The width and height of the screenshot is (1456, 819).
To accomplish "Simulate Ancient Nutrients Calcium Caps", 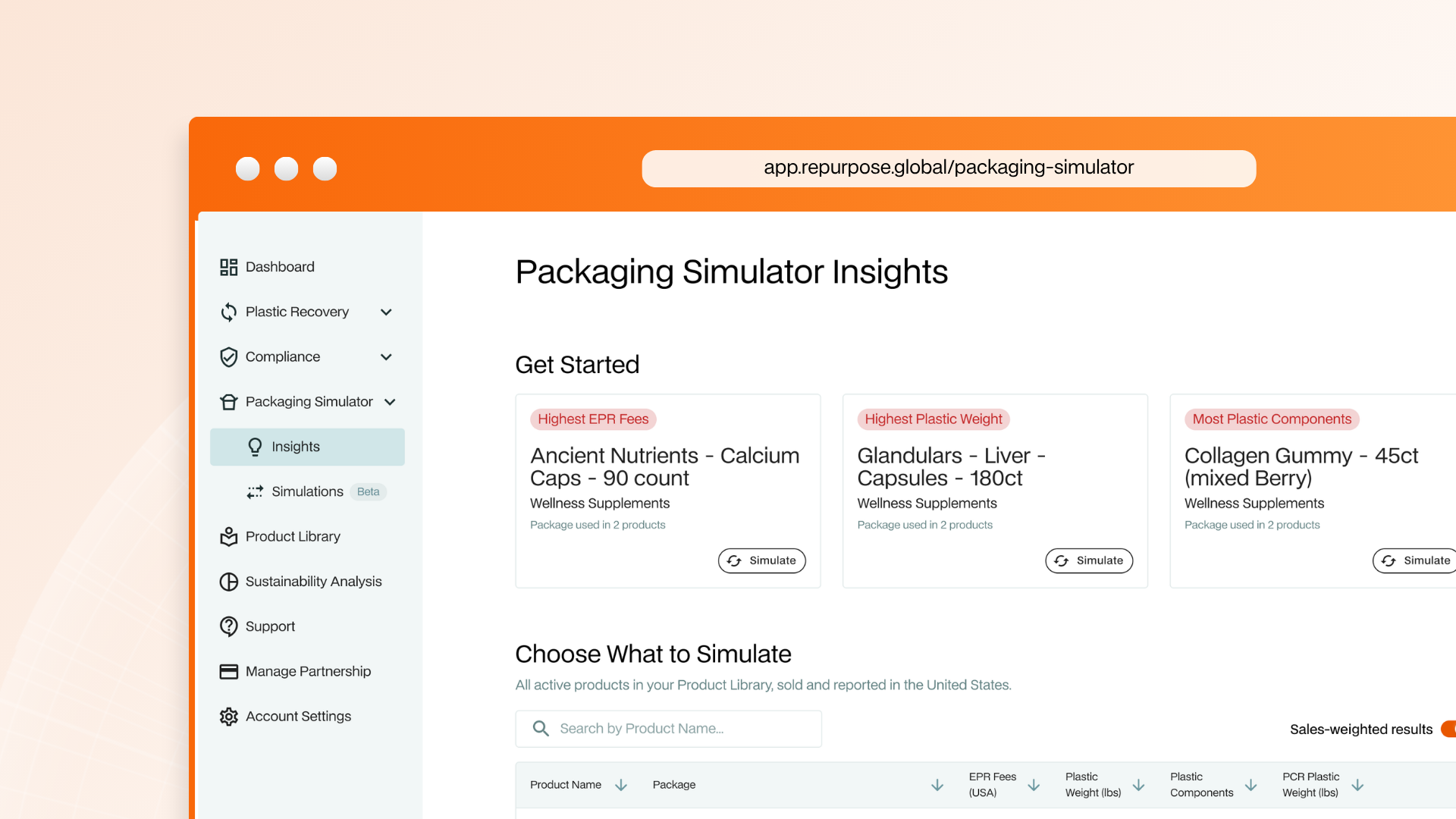I will (761, 560).
